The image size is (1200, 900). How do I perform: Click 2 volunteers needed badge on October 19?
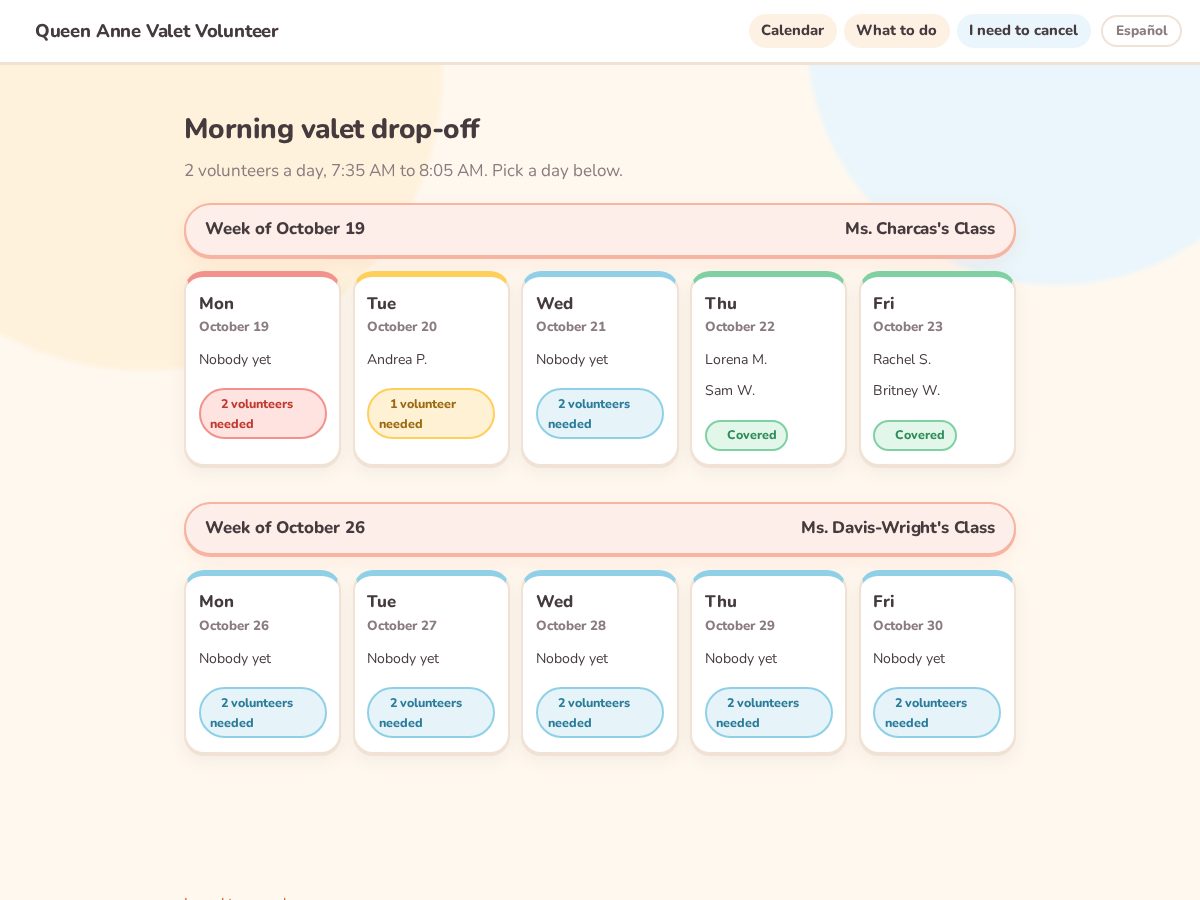(x=262, y=413)
